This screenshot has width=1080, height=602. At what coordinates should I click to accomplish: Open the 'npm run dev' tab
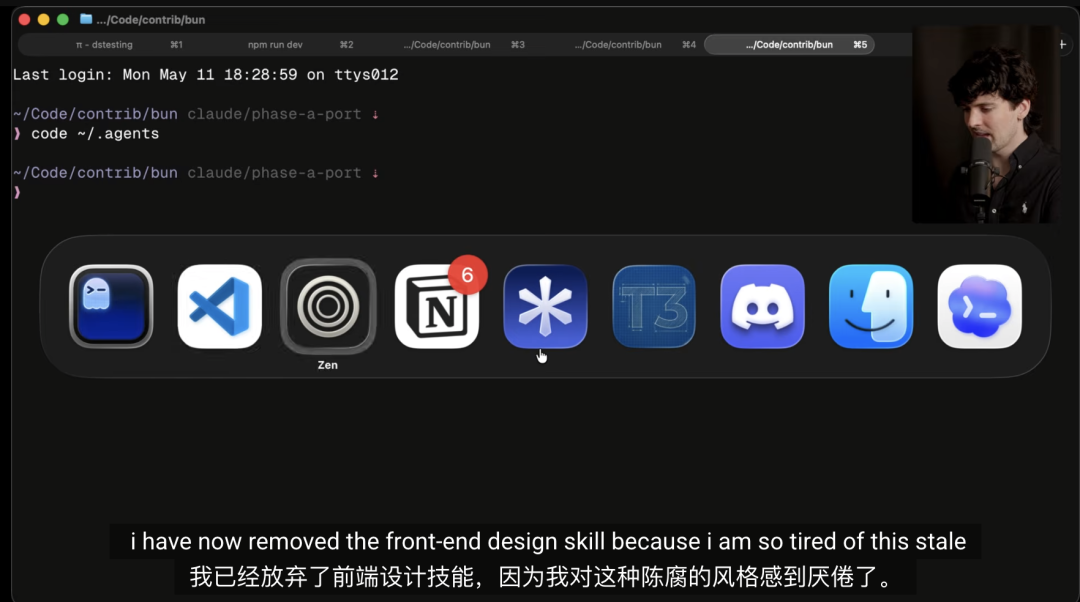point(276,44)
